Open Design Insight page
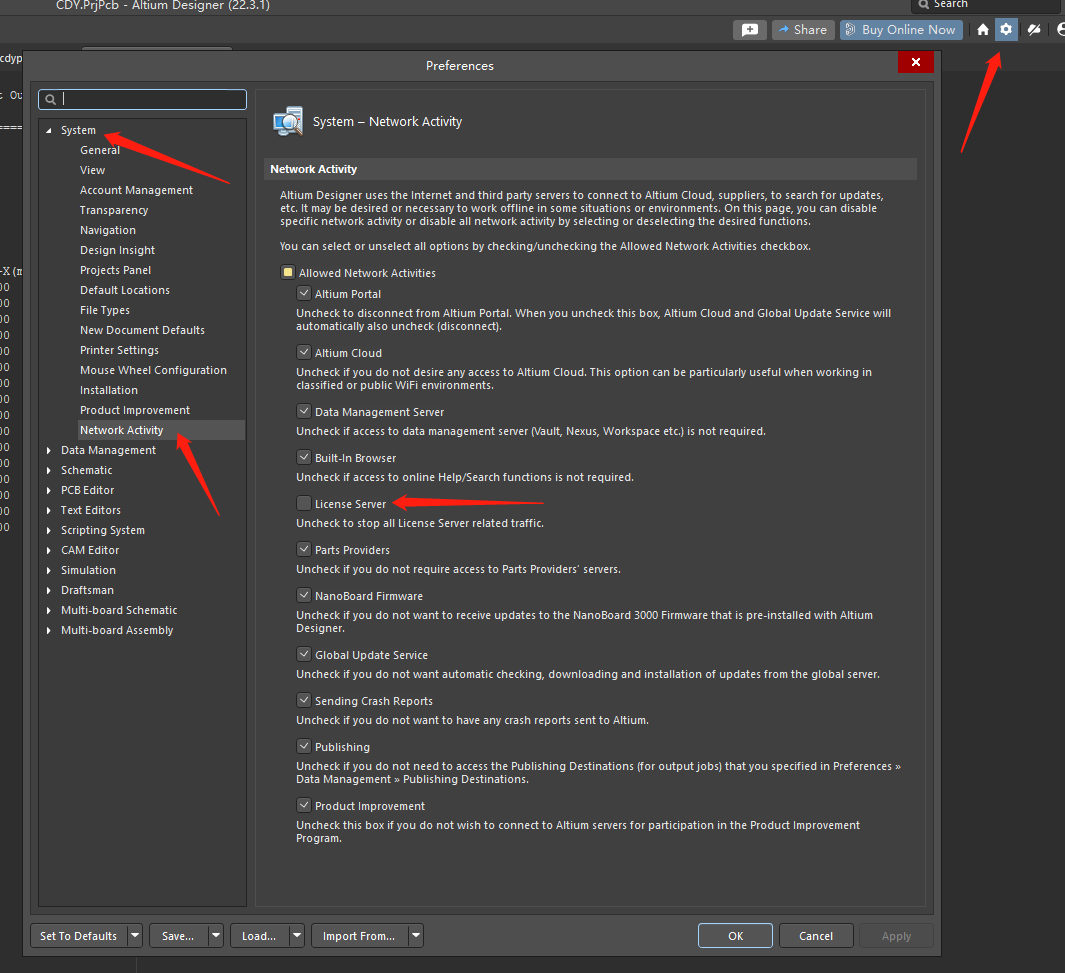 click(x=118, y=251)
